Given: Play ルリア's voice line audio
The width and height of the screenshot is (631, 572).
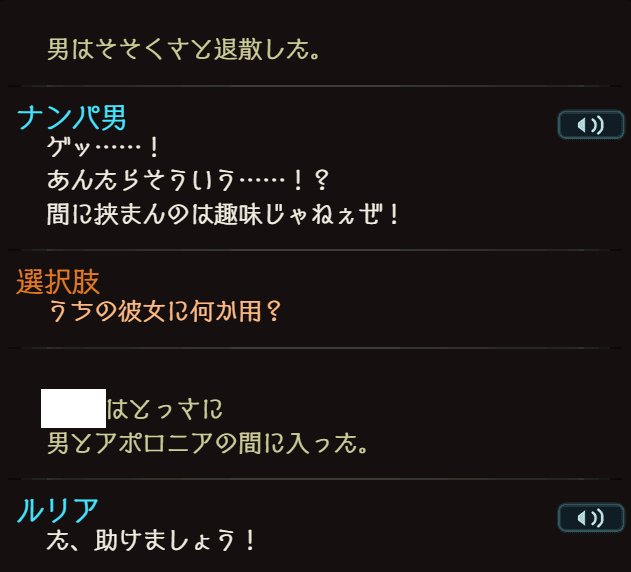Looking at the screenshot, I should coord(590,517).
